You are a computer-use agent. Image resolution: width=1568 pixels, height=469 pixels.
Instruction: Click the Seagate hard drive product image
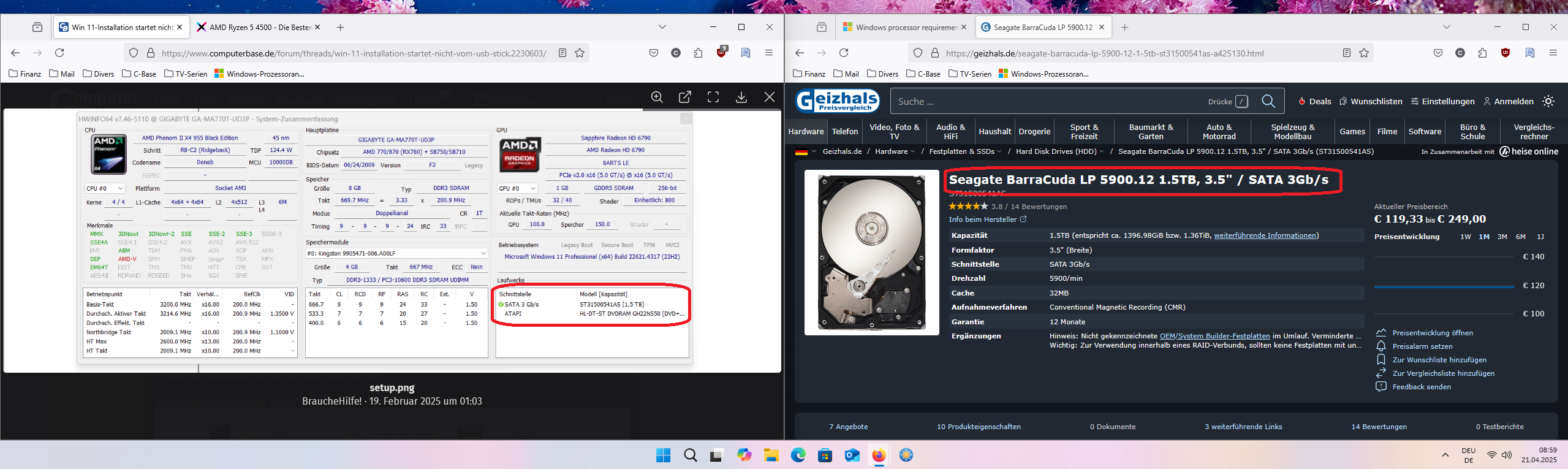(871, 253)
